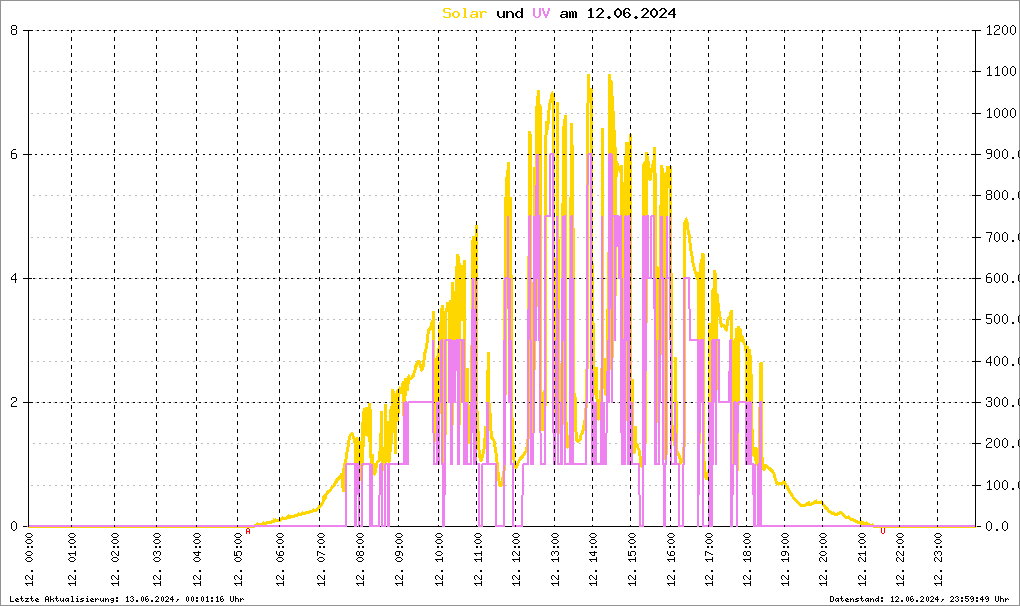The image size is (1020, 606).
Task: Select the red sunset marker 'U' on the time axis
Action: [883, 531]
